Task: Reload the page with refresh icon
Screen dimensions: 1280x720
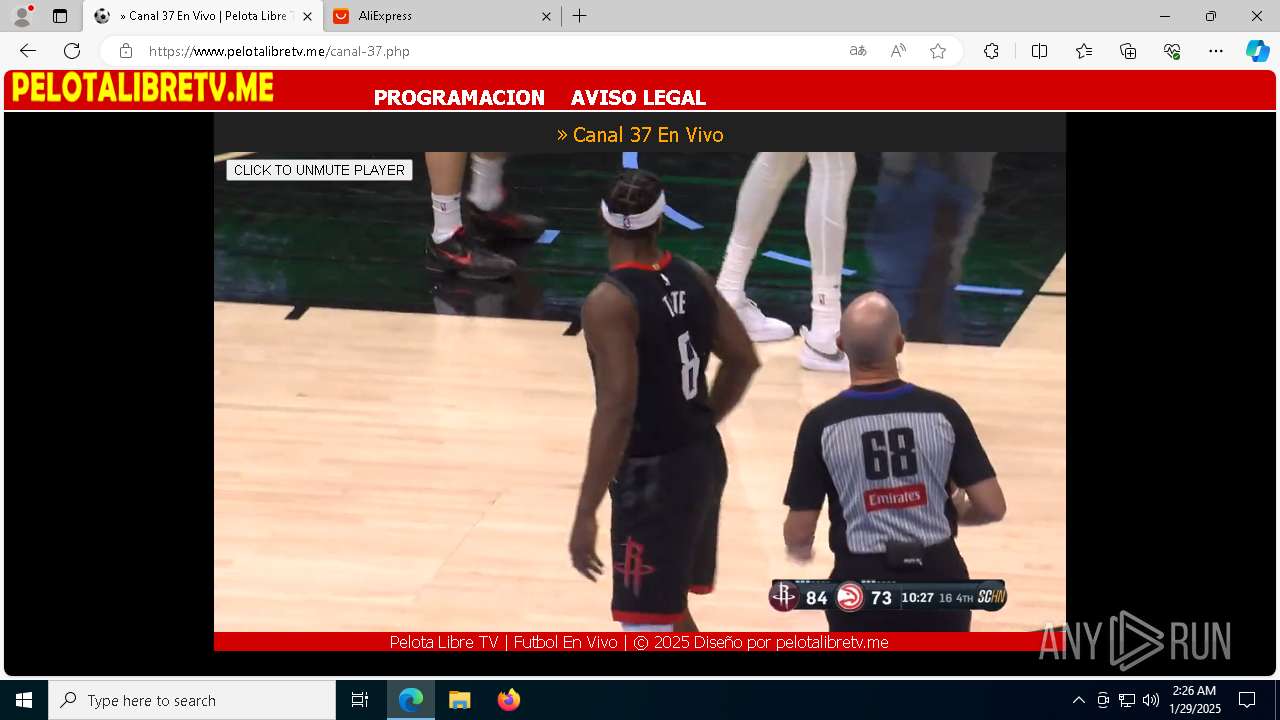Action: [72, 51]
